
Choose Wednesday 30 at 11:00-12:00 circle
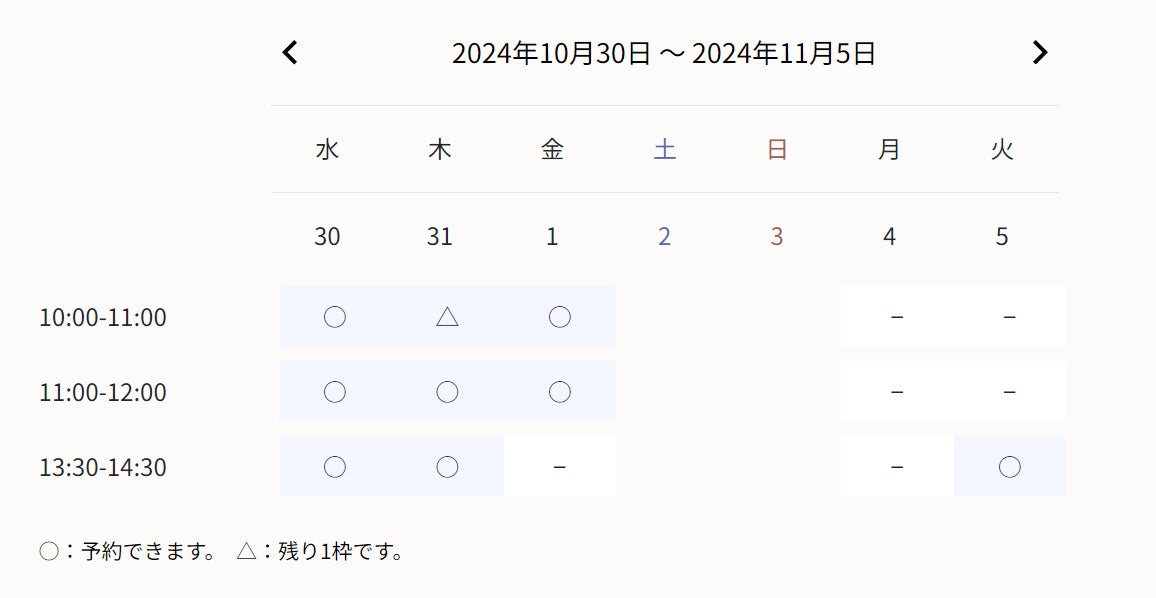click(x=335, y=392)
